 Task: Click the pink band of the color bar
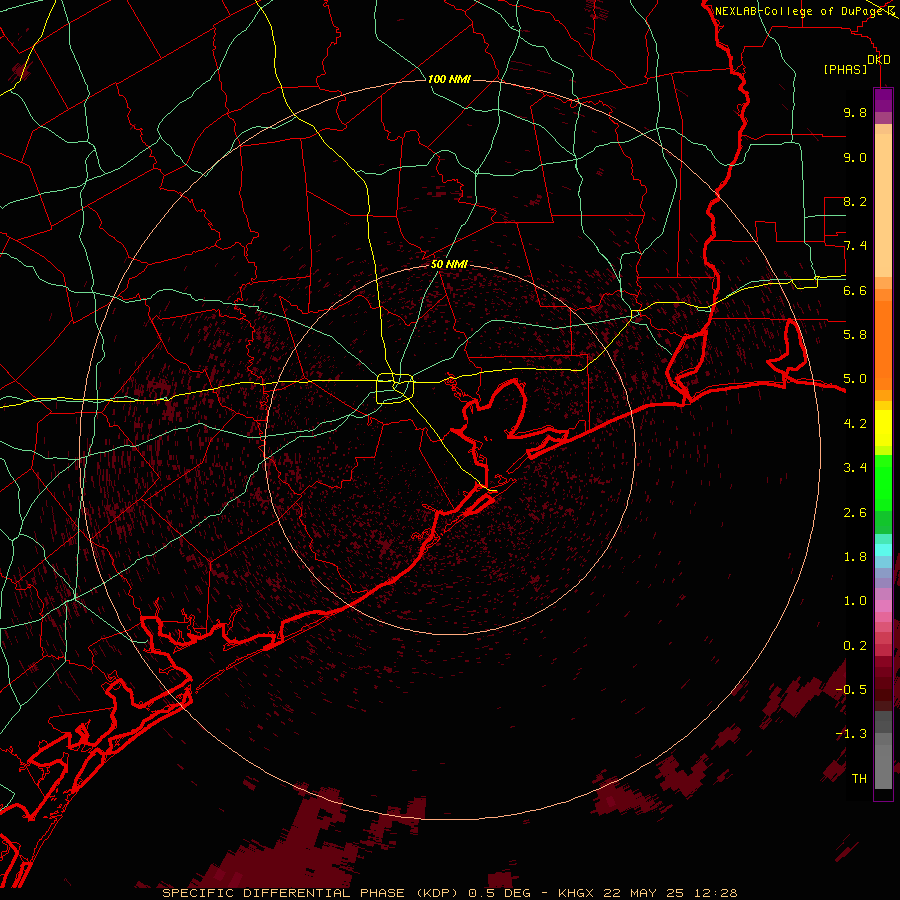pos(883,606)
